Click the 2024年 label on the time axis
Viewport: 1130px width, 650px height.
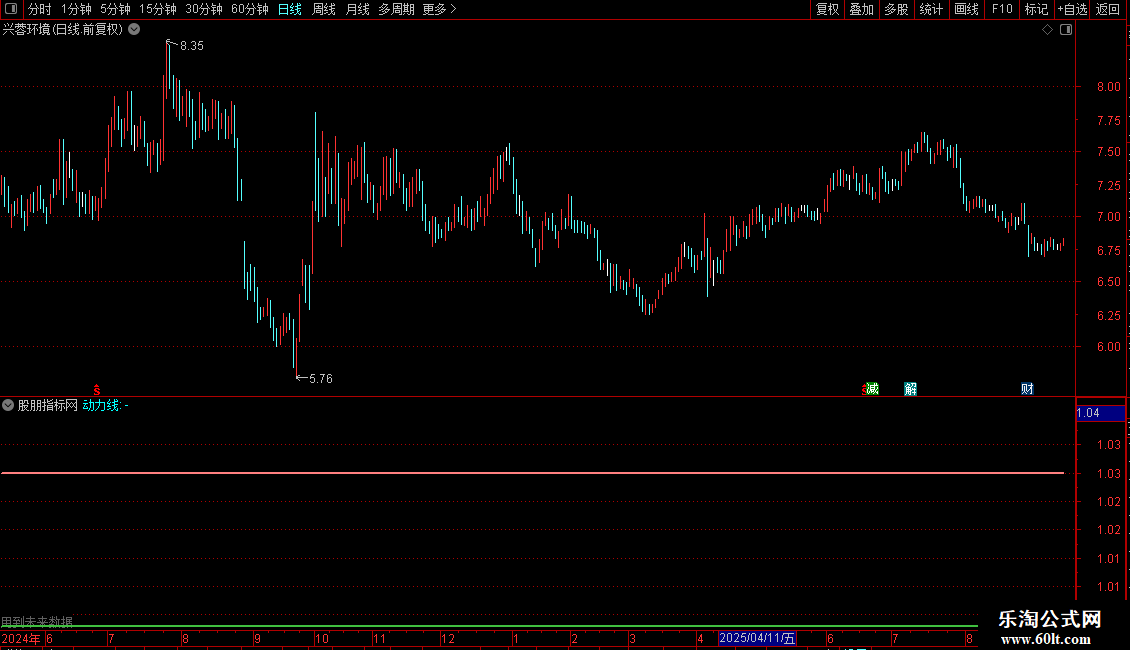coord(21,638)
